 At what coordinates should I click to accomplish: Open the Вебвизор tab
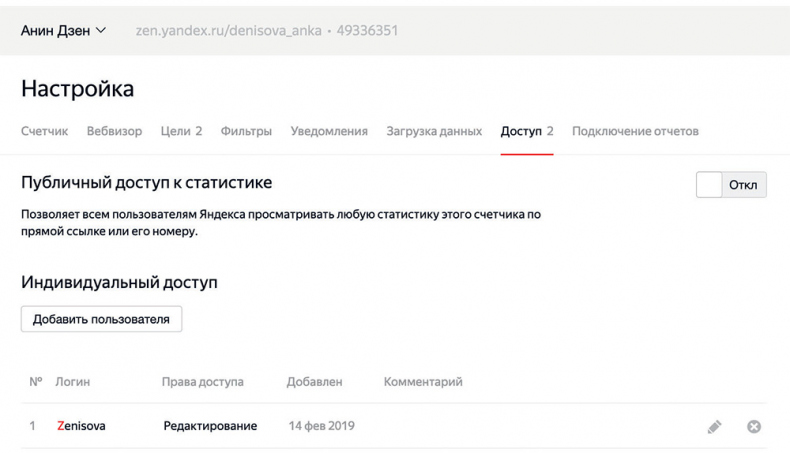(114, 131)
